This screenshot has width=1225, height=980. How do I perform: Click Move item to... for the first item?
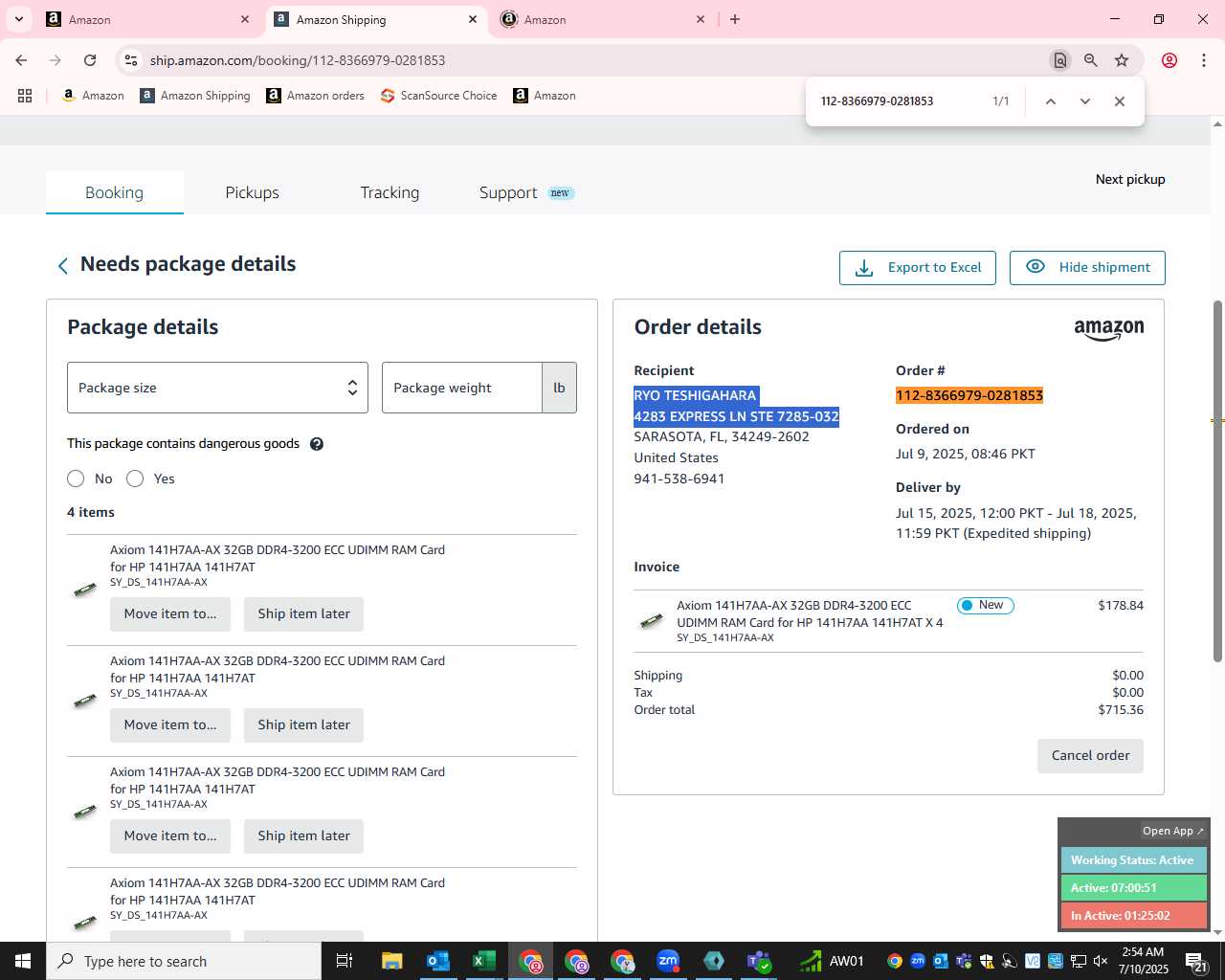tap(170, 614)
